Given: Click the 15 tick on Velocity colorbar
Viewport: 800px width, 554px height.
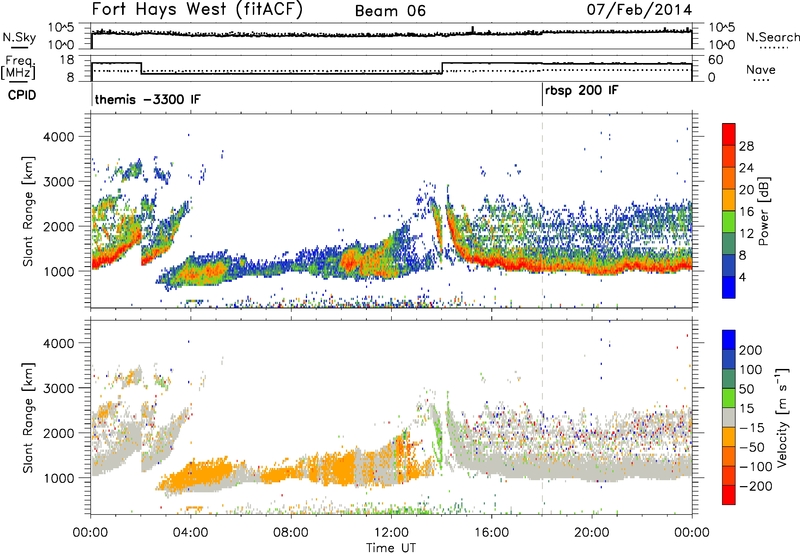Looking at the screenshot, I should coord(746,408).
